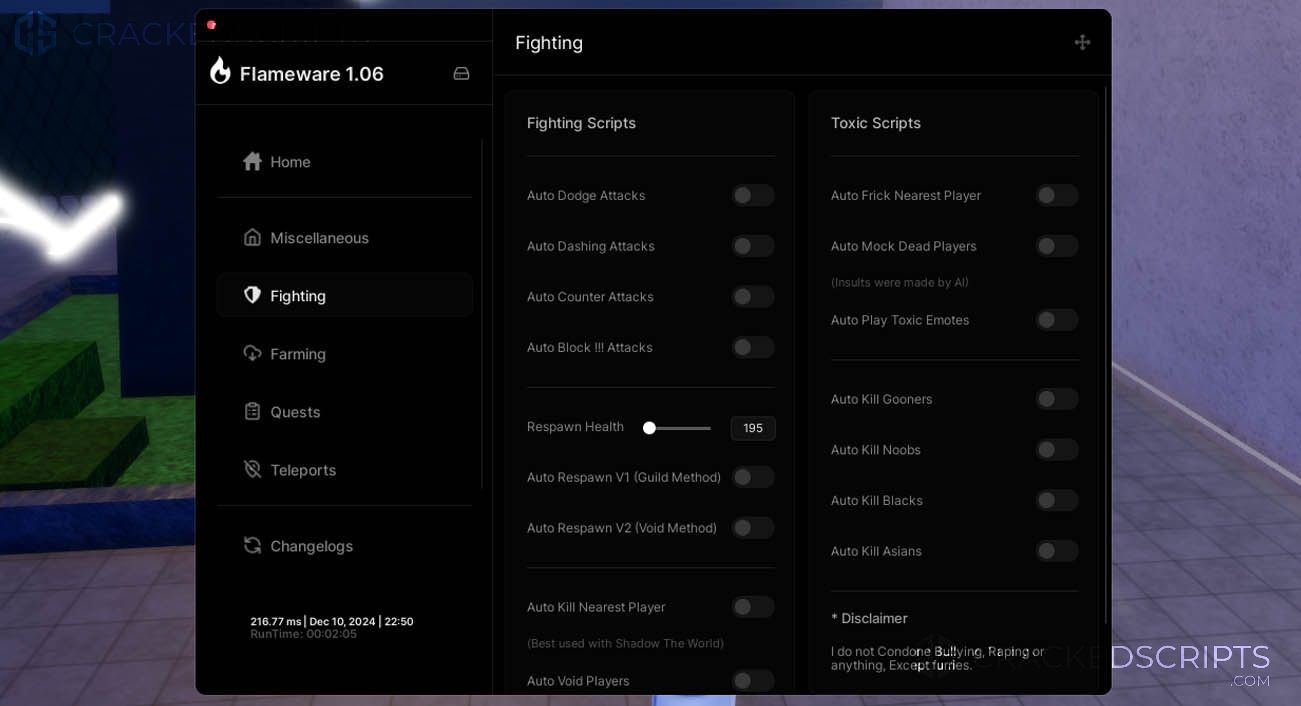Click the Miscellaneous sidebar icon
The image size is (1301, 706).
tap(252, 237)
